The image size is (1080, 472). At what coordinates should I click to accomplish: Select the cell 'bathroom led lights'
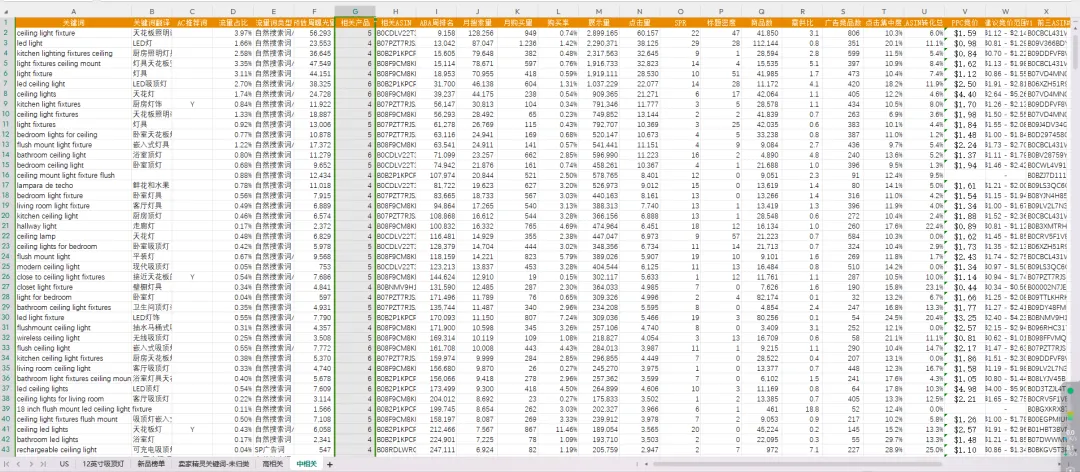[73, 440]
